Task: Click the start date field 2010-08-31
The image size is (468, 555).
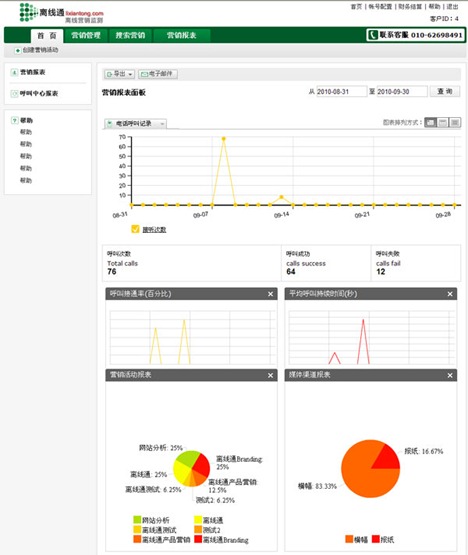Action: (x=341, y=91)
